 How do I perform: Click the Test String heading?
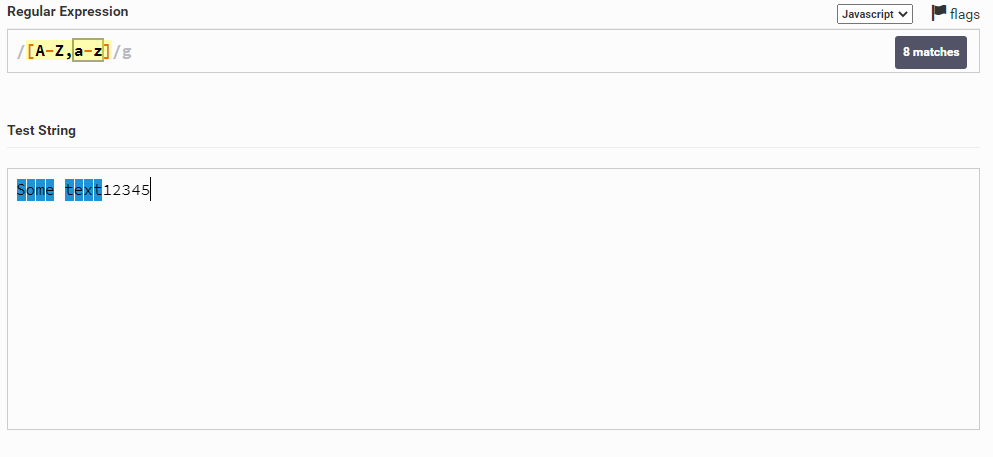click(x=41, y=130)
